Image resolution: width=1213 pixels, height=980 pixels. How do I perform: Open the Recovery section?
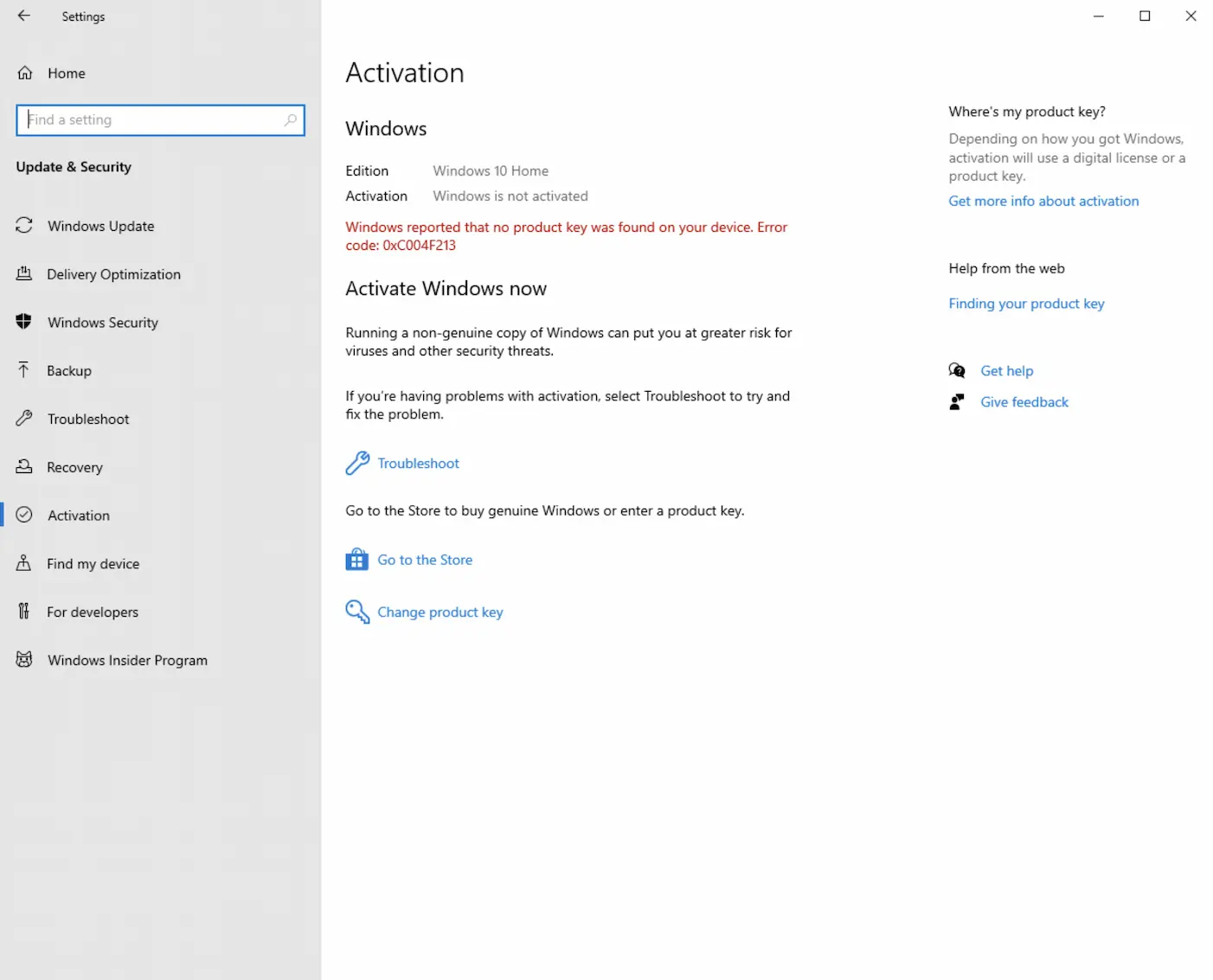(74, 467)
